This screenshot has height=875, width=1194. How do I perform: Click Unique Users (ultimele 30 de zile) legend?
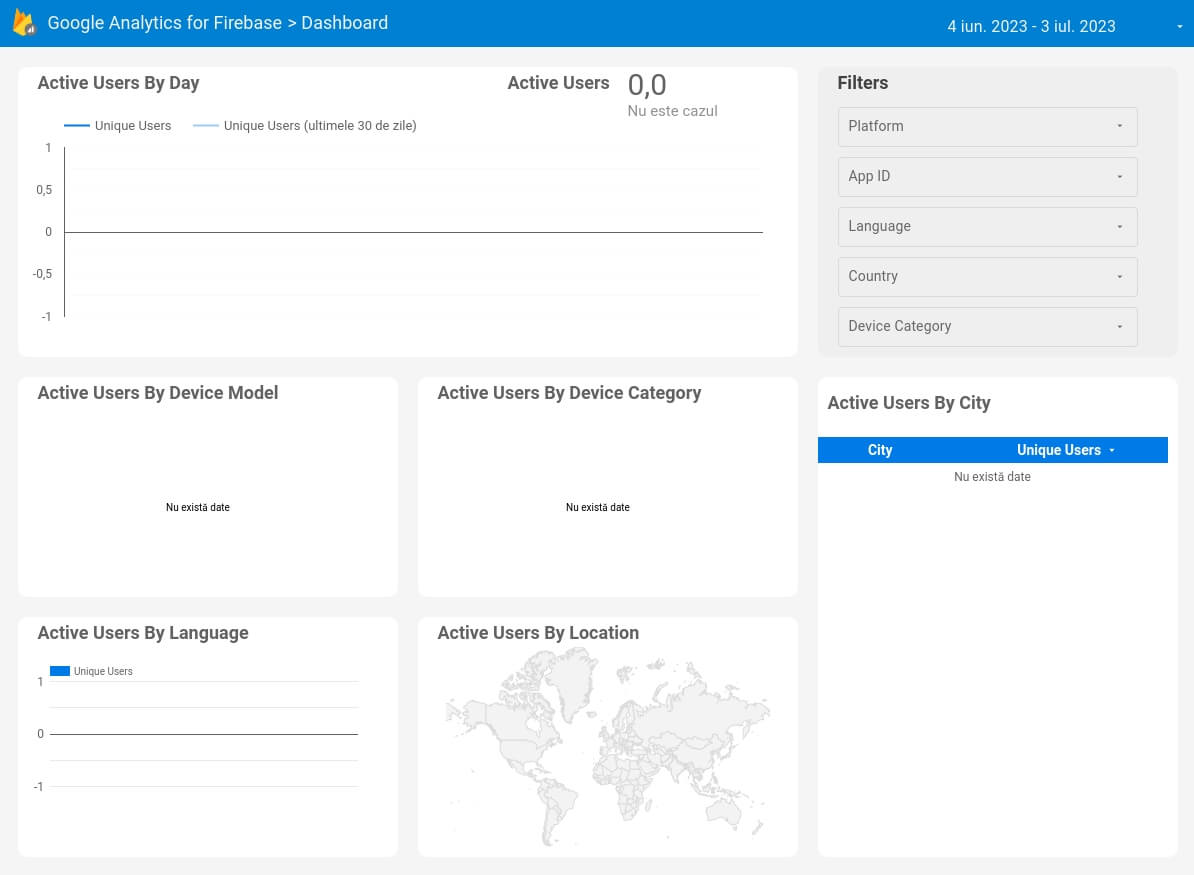click(305, 126)
